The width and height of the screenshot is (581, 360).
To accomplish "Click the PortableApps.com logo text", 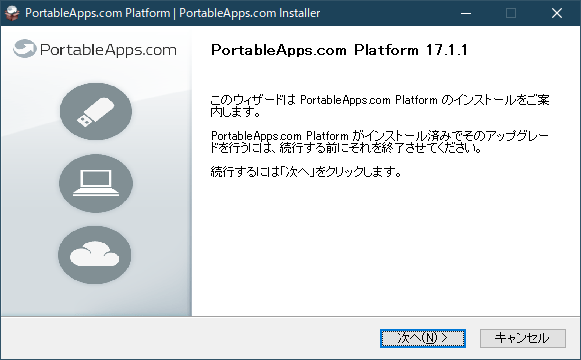I will (108, 50).
